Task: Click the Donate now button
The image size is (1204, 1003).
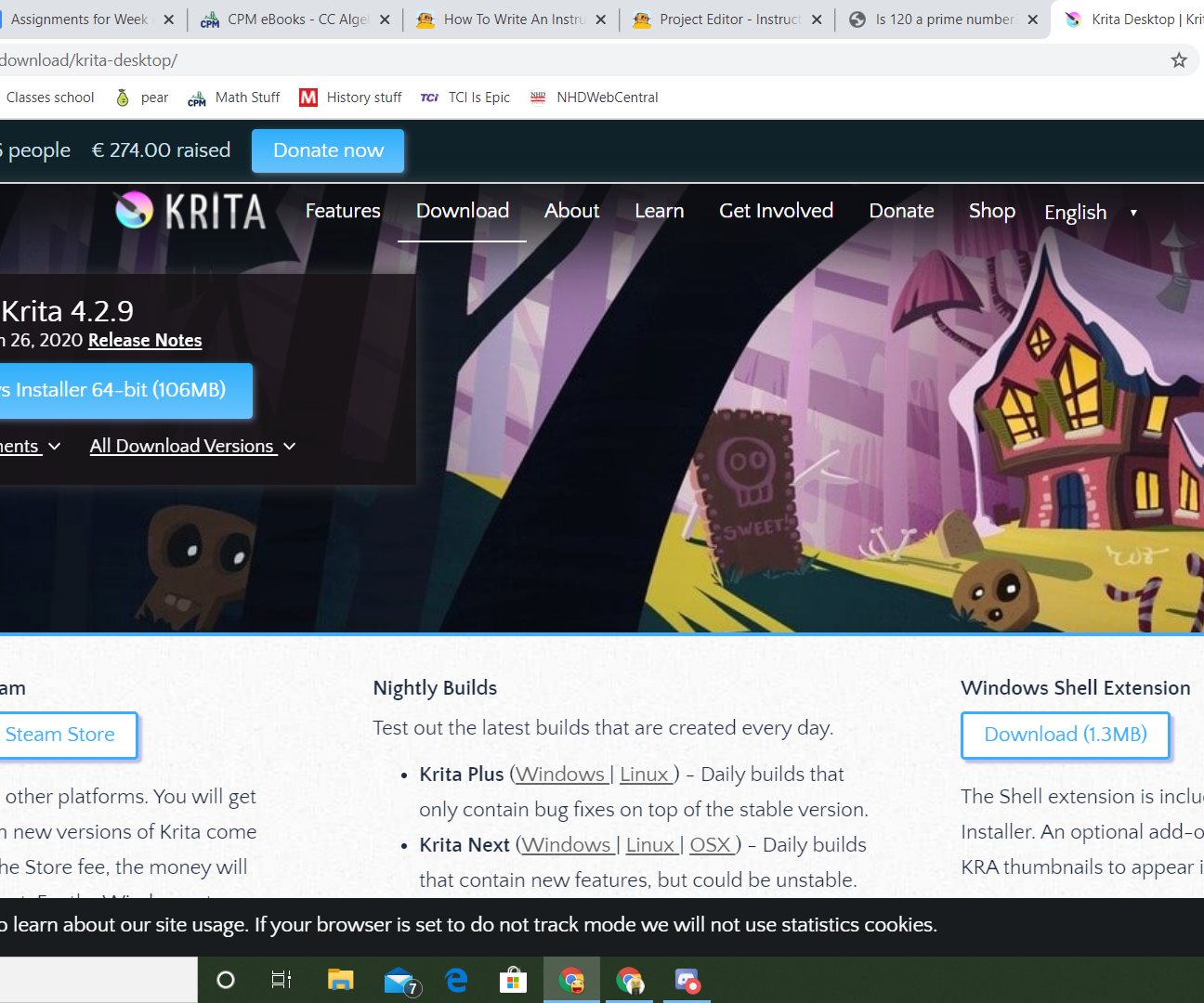Action: coord(327,150)
